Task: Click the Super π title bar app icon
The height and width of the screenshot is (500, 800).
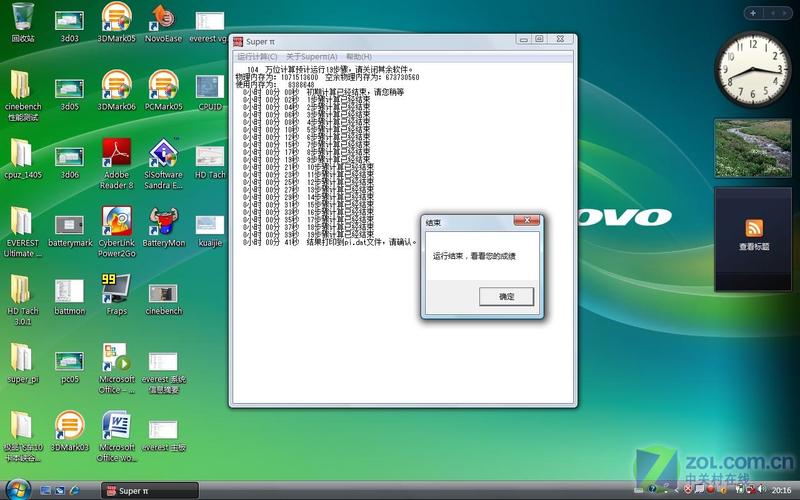Action: pos(238,41)
